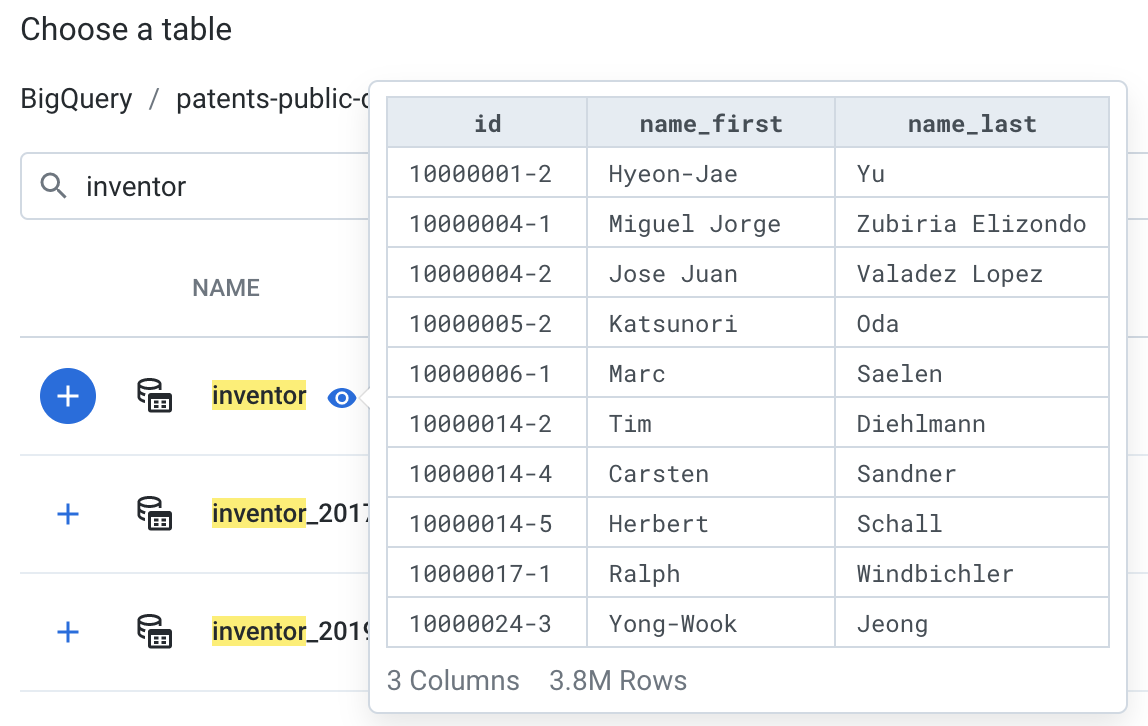Select the inventor table name
The height and width of the screenshot is (726, 1148).
[x=258, y=396]
